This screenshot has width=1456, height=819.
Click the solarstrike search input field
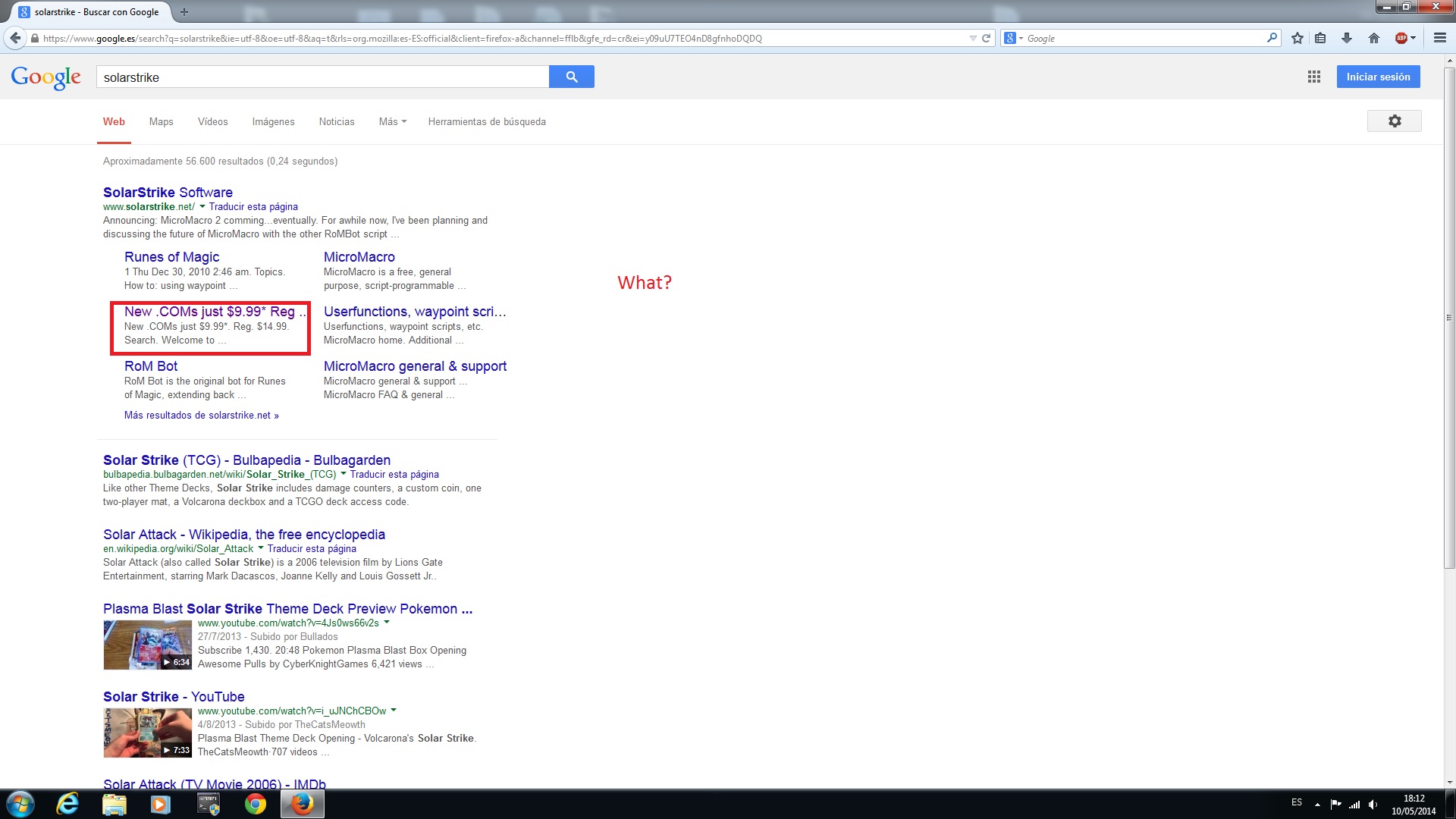pyautogui.click(x=322, y=77)
